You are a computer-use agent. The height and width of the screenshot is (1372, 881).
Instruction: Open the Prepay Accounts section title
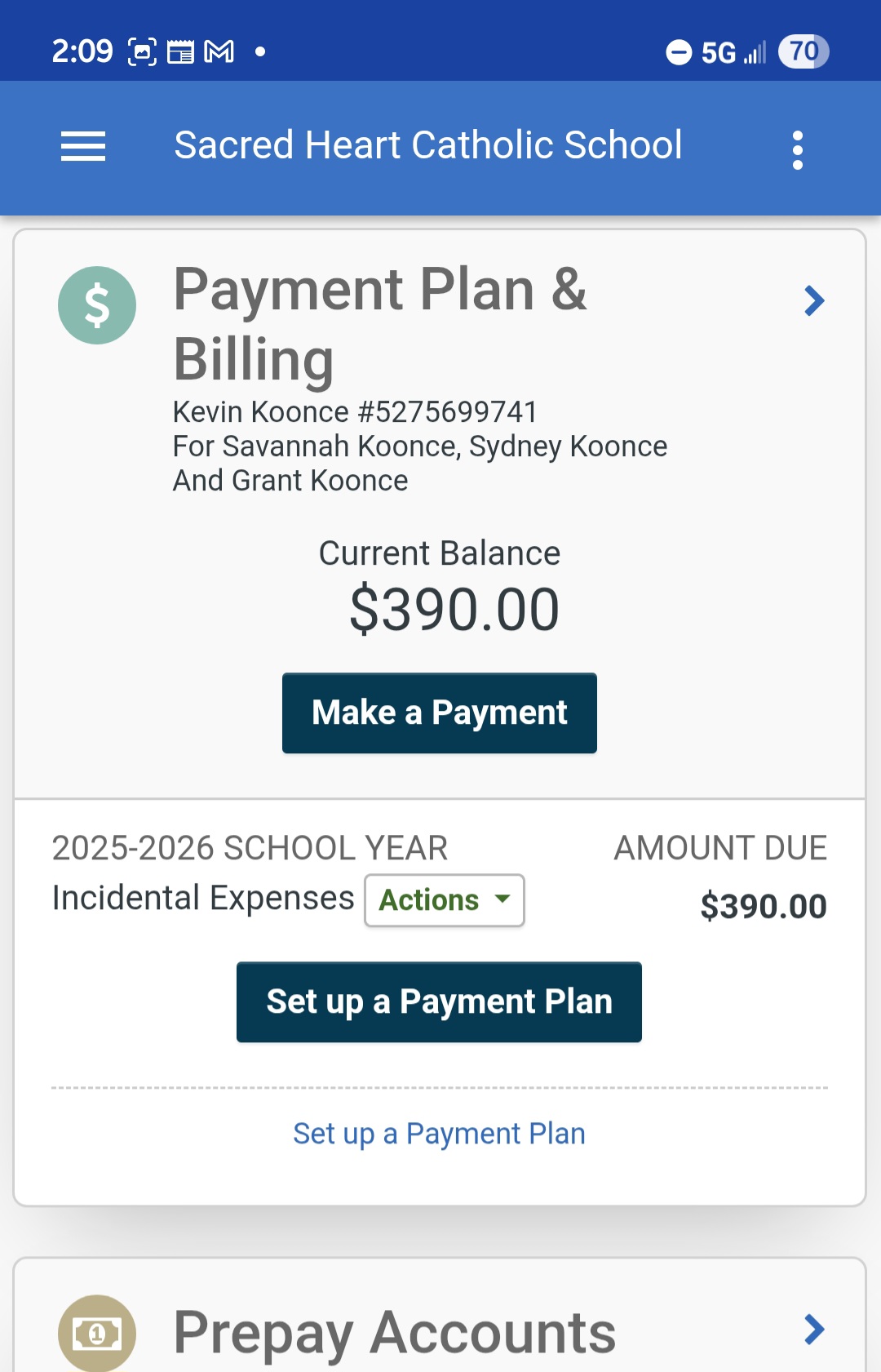(395, 1333)
